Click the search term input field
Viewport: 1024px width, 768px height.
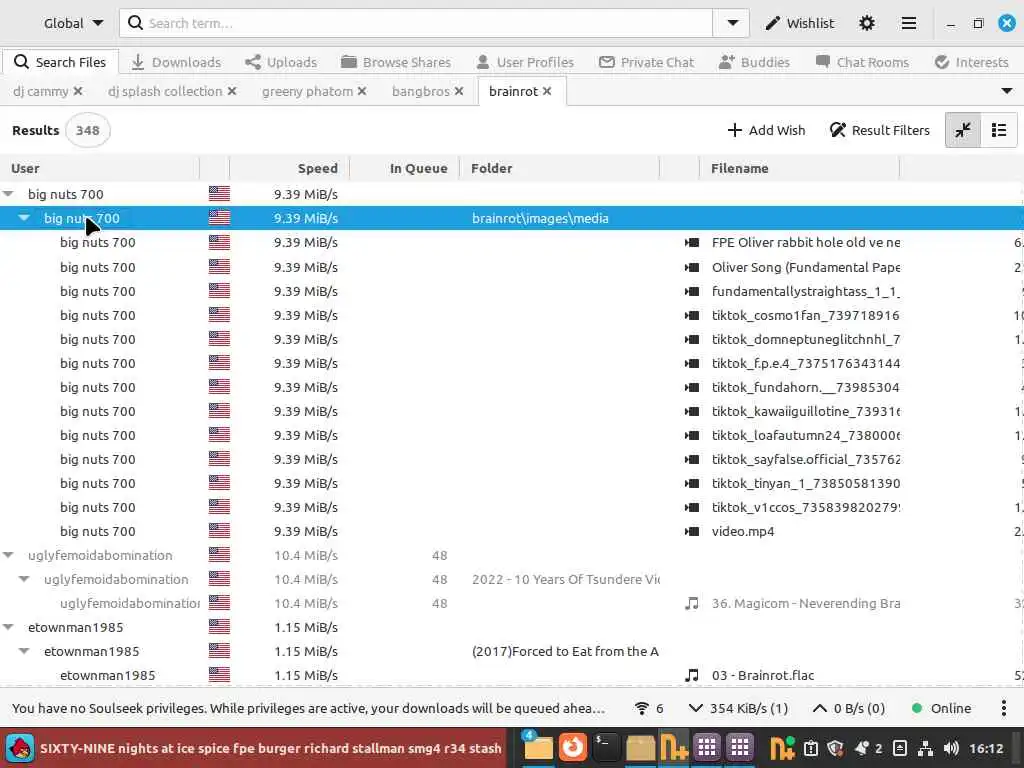tap(416, 24)
